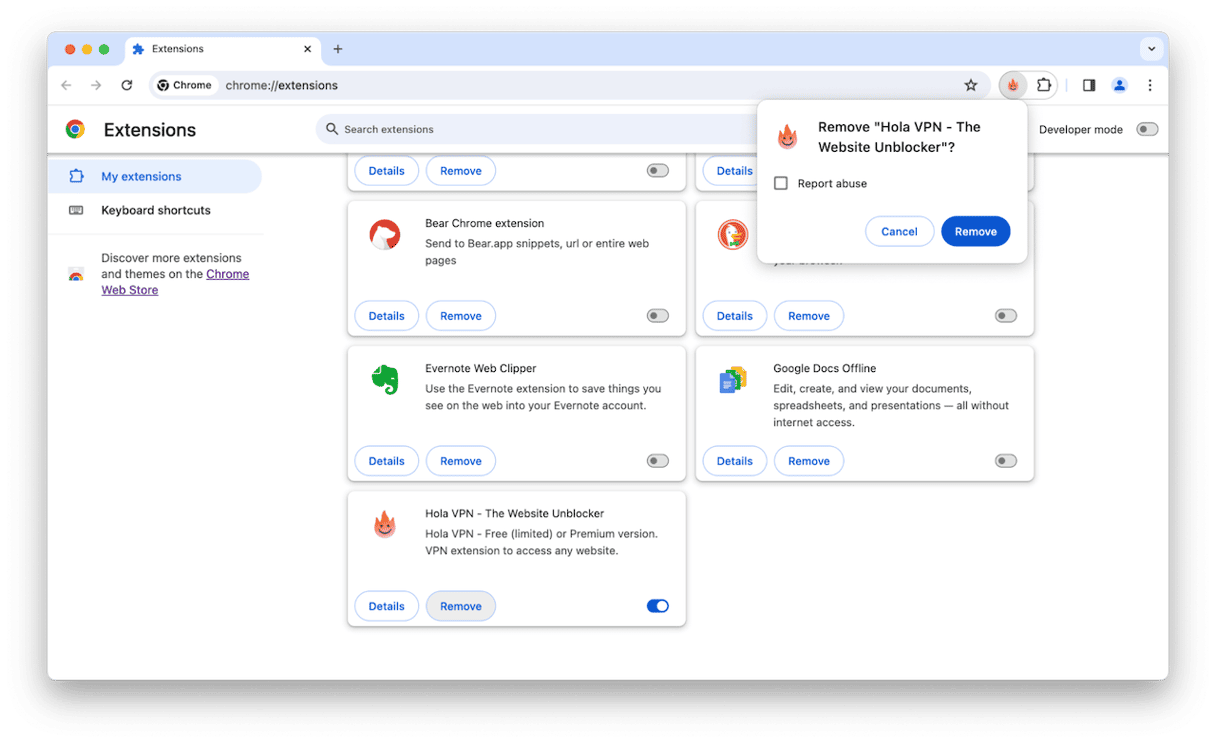
Task: Open Keyboard shortcuts in sidebar
Action: [155, 210]
